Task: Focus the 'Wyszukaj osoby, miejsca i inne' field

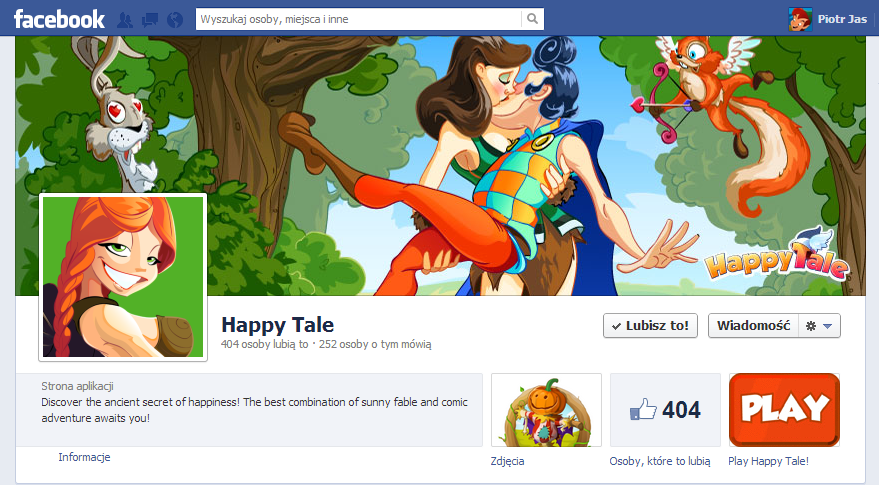Action: point(358,18)
